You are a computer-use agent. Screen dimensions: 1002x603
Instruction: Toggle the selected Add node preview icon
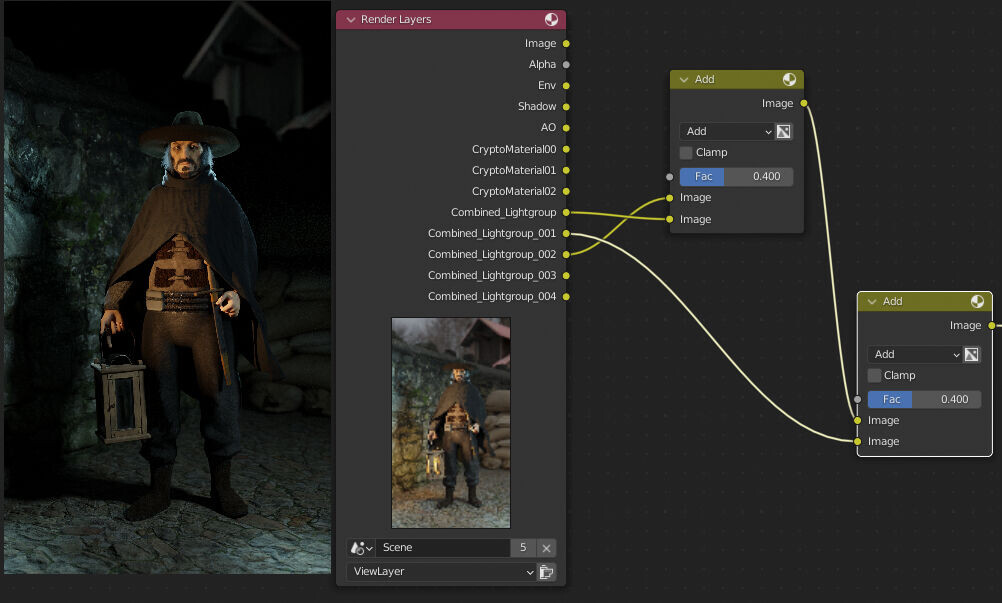click(x=977, y=302)
